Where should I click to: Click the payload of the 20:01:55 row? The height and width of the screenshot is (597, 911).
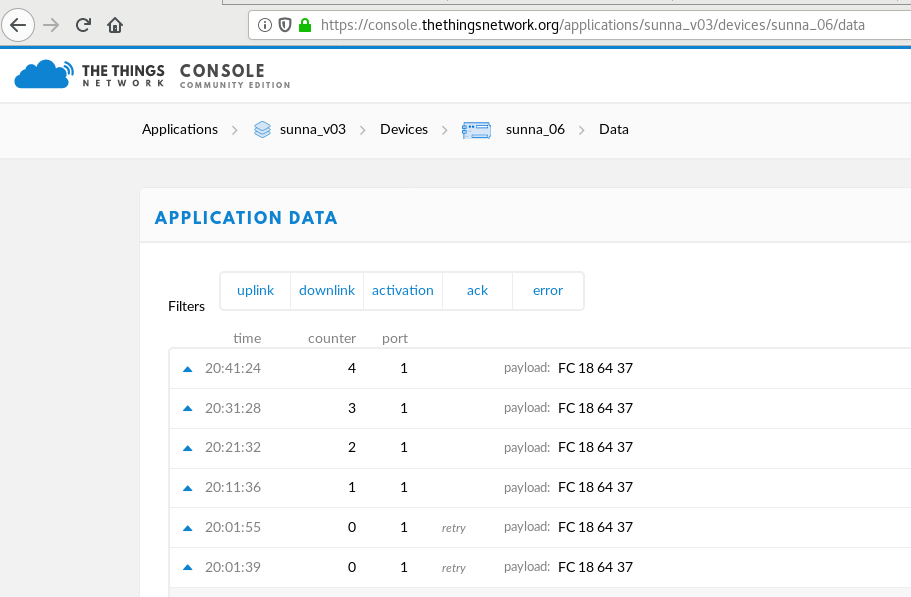point(596,527)
